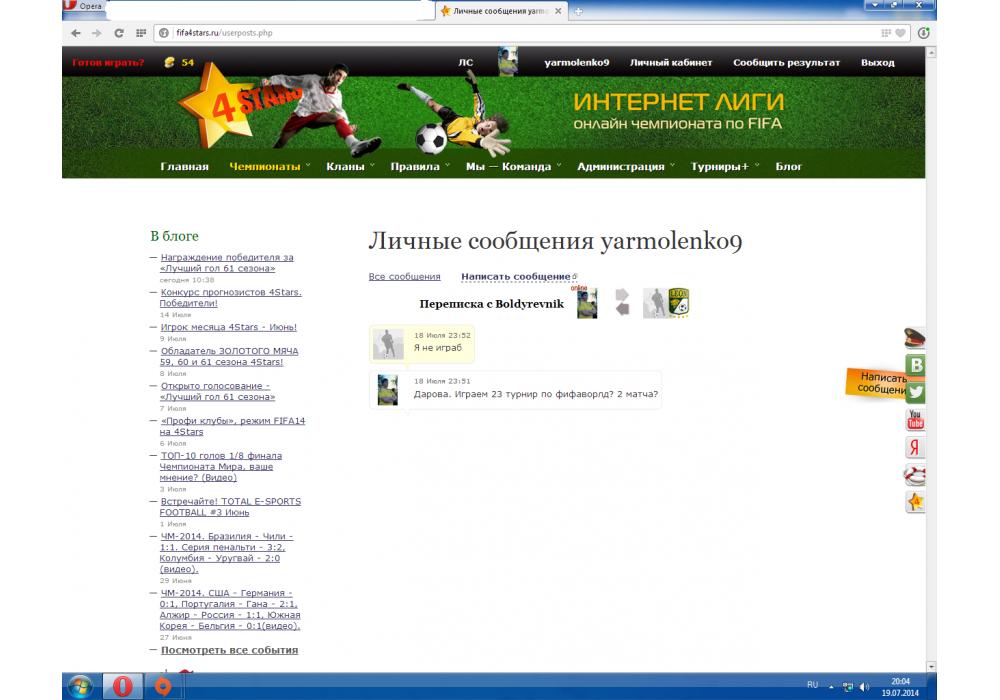The height and width of the screenshot is (700, 1000).
Task: Click the Boldyrevnik club logo thumbnail
Action: pyautogui.click(x=679, y=303)
